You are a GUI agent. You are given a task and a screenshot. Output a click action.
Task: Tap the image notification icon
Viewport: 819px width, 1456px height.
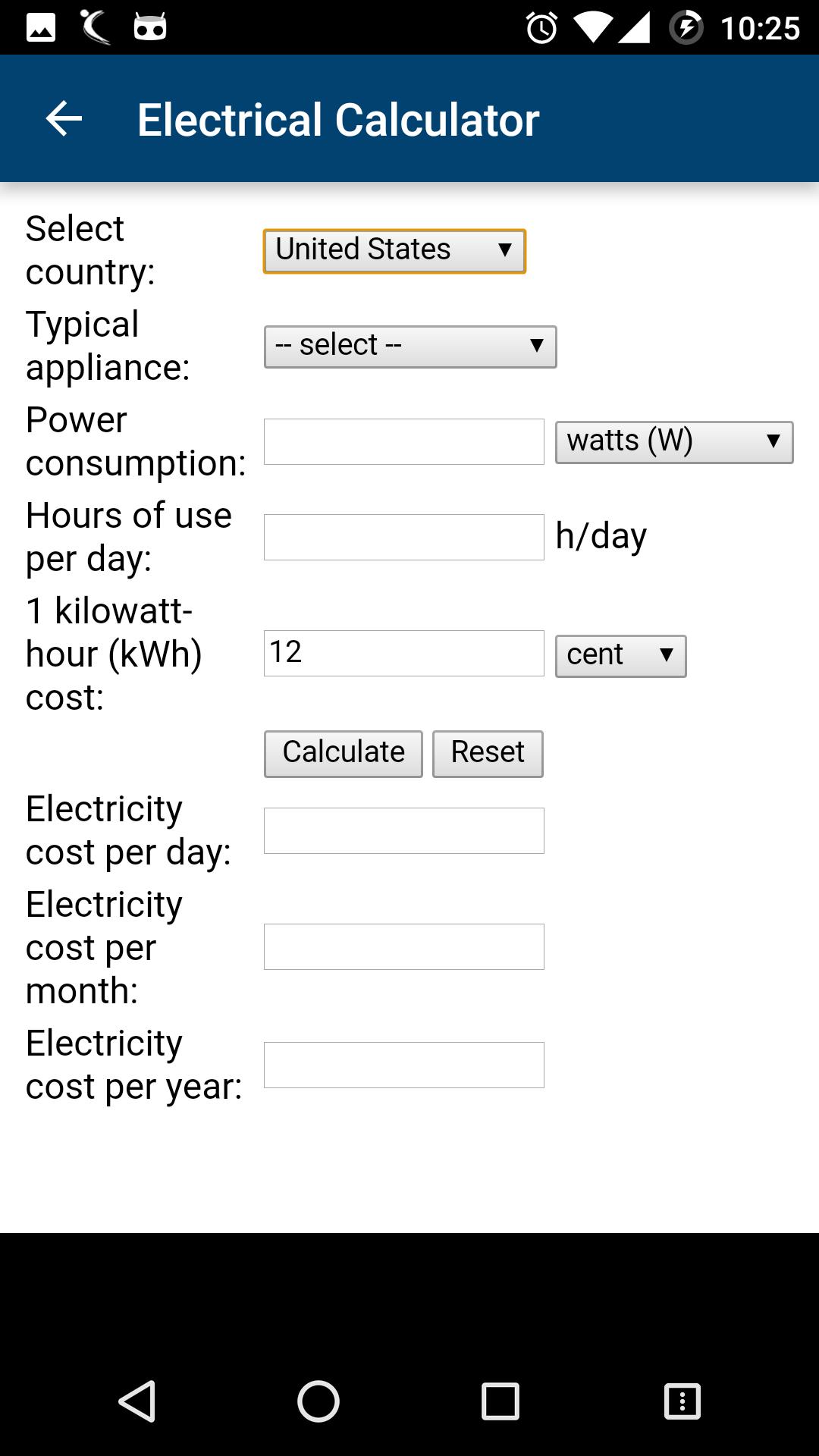41,29
